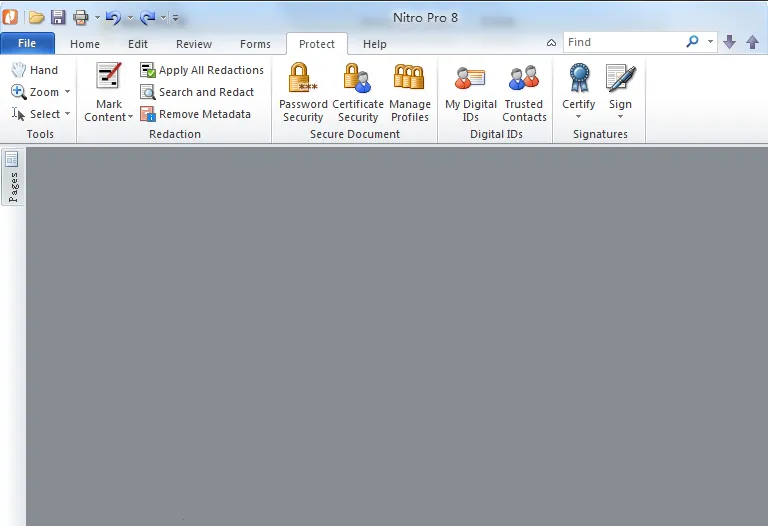Toggle the Pages side panel
This screenshot has height=526, width=768.
(x=12, y=177)
